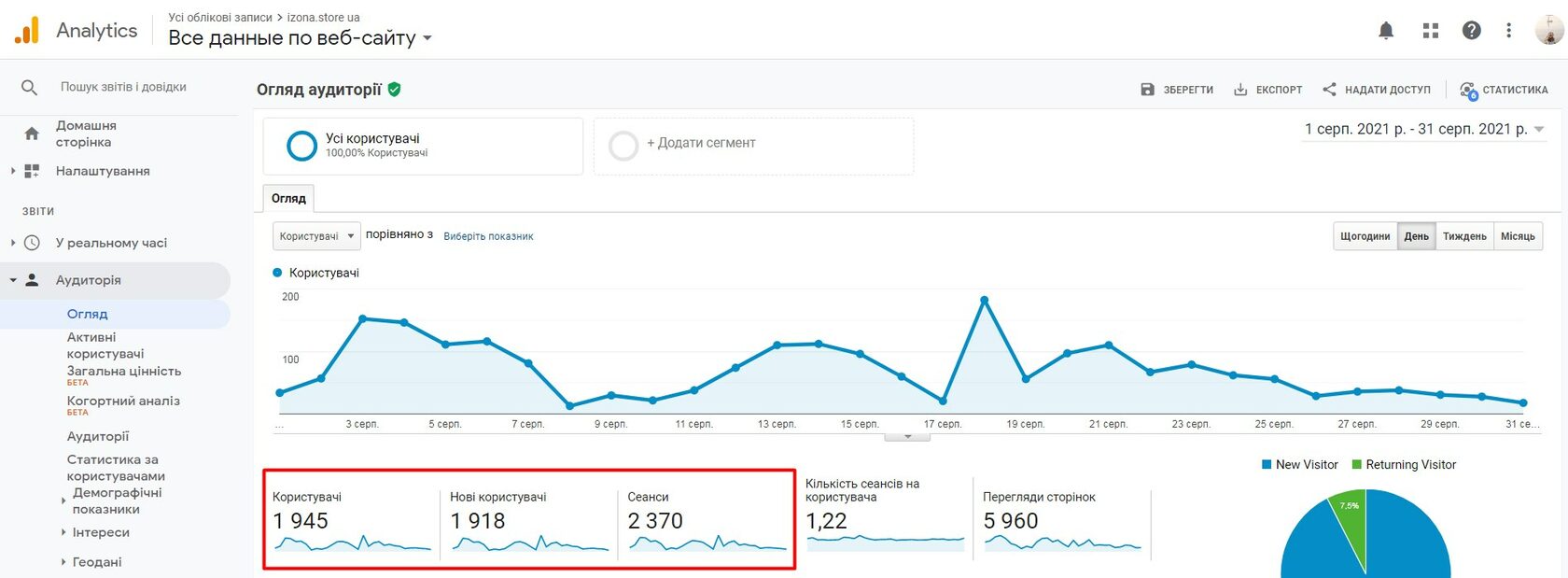The height and width of the screenshot is (578, 1568).
Task: Switch chart granularity to Щогодини
Action: (x=1365, y=236)
